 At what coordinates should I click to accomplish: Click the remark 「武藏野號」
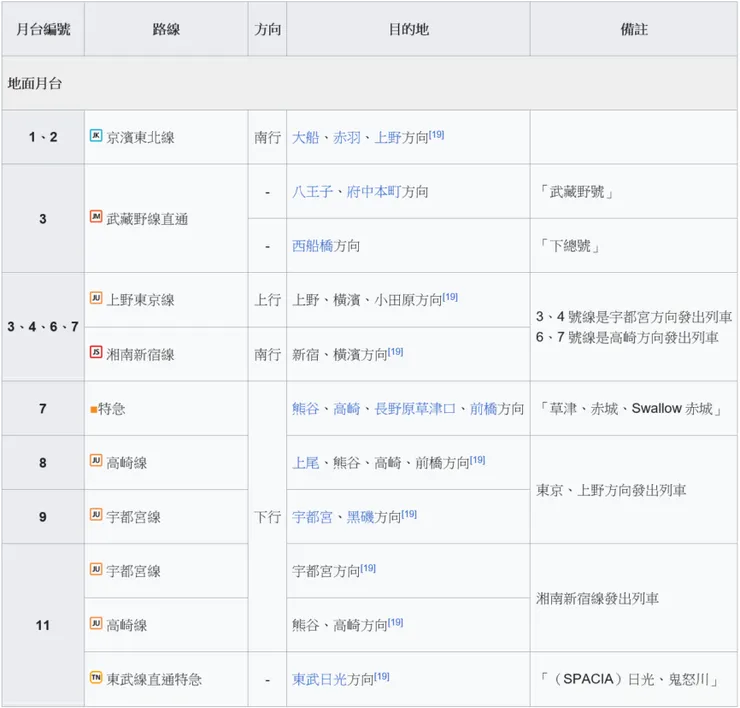pos(577,192)
